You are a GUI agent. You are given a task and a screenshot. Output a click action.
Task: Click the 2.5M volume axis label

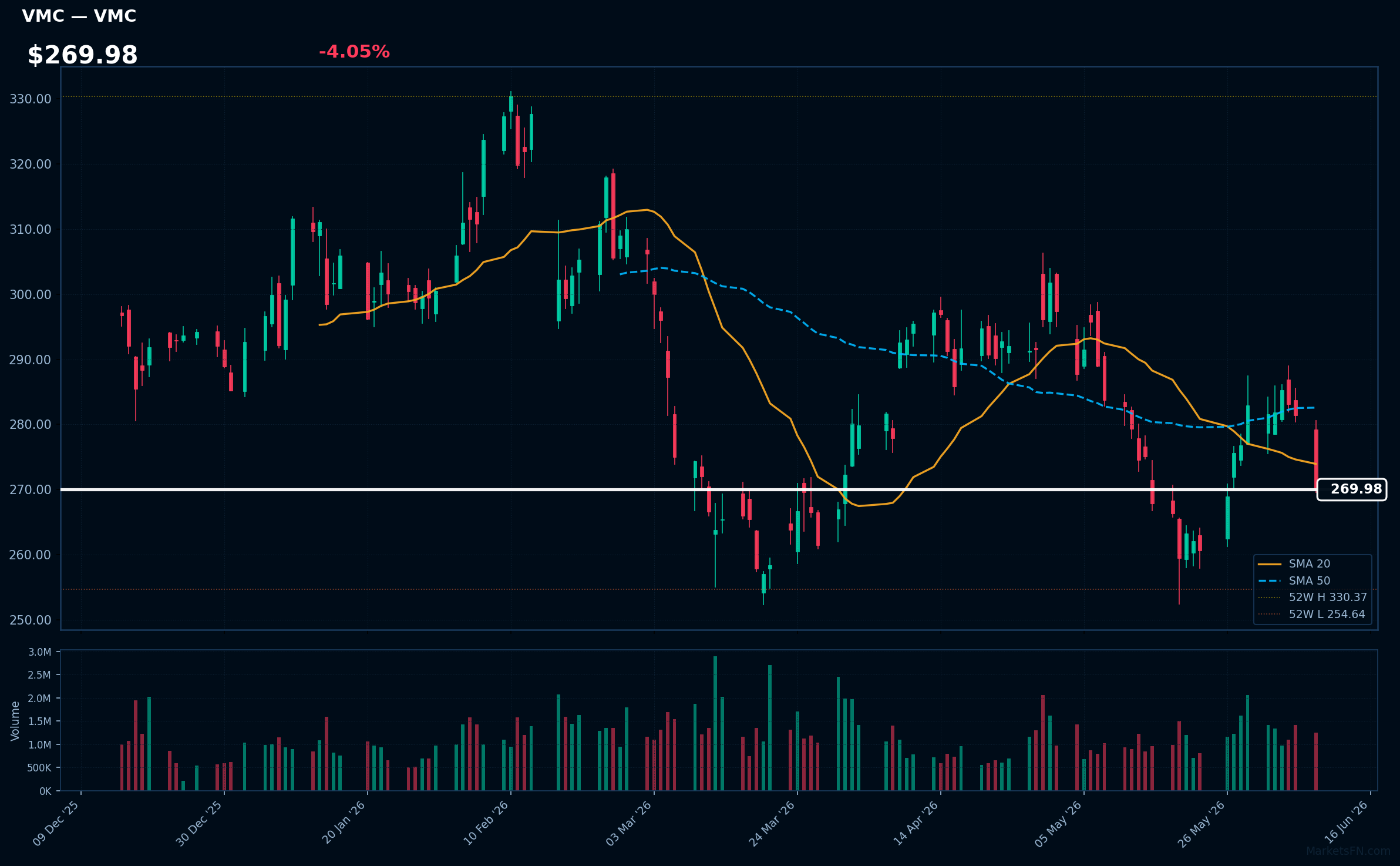point(39,675)
